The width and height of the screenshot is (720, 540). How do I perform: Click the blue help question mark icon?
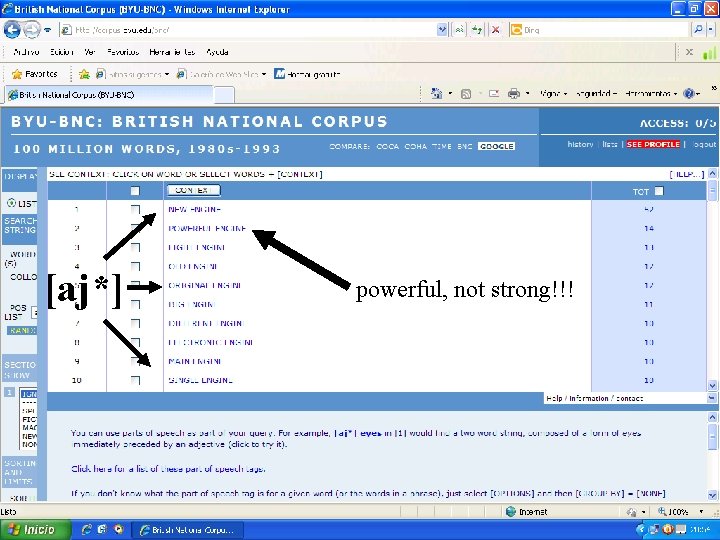pyautogui.click(x=688, y=94)
